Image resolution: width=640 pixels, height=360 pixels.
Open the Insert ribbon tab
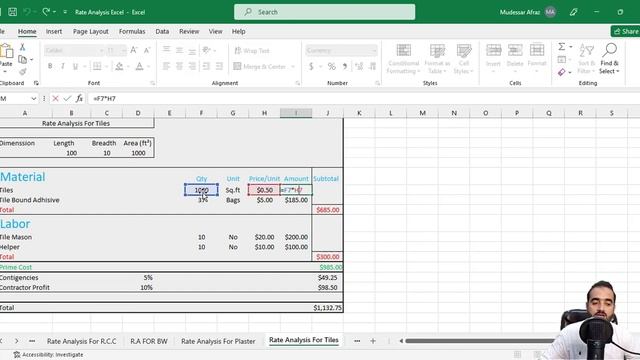tap(54, 31)
